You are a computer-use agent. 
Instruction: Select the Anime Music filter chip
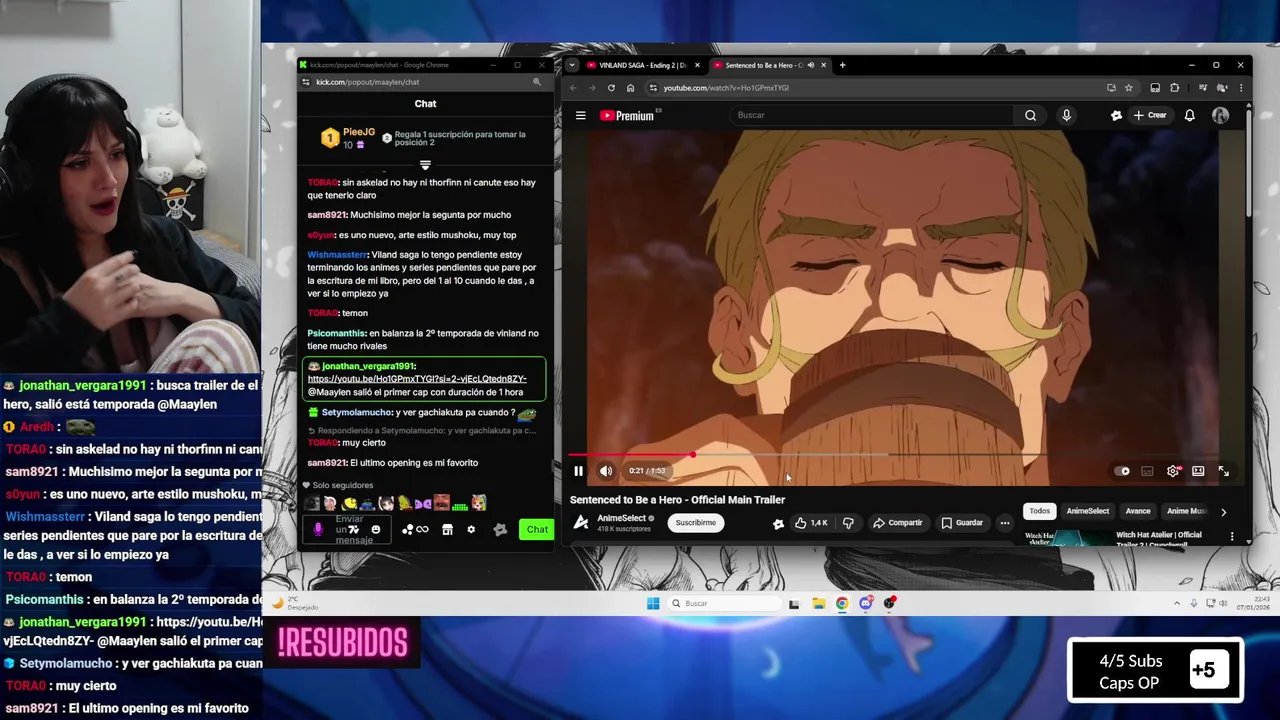coord(1187,511)
